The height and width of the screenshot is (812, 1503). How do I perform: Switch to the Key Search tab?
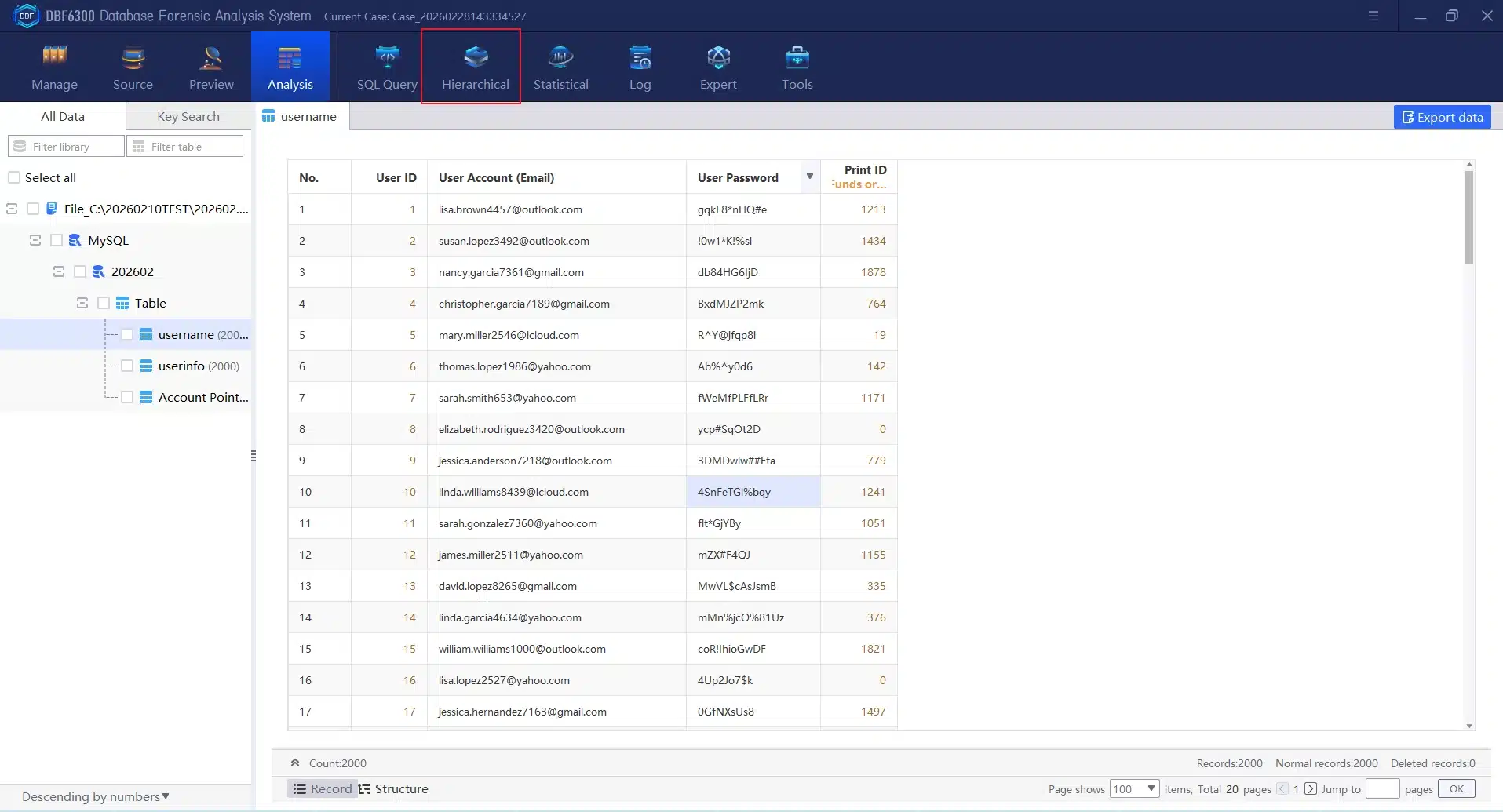pos(188,115)
